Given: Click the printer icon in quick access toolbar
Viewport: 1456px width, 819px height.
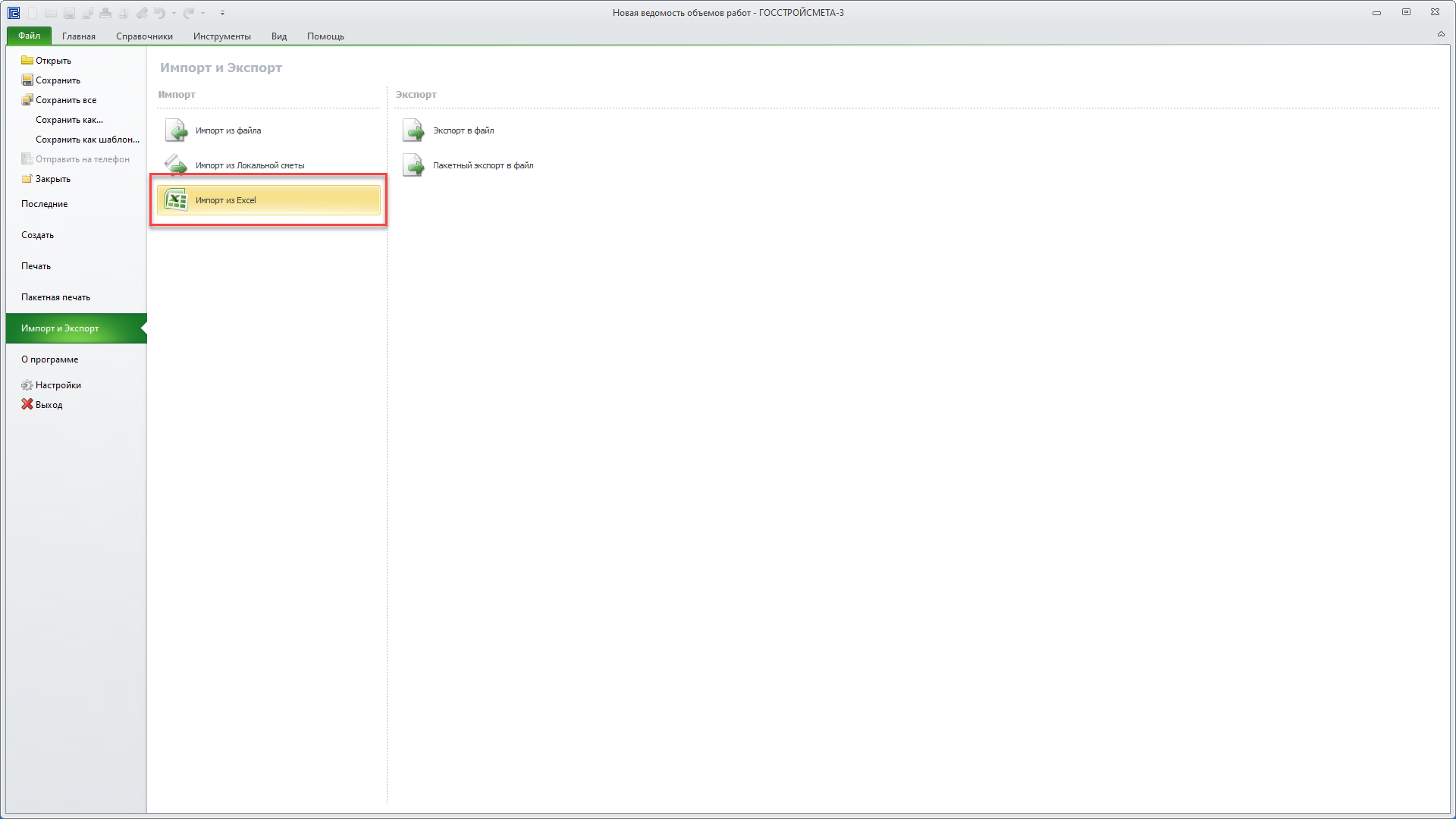Looking at the screenshot, I should coord(105,13).
